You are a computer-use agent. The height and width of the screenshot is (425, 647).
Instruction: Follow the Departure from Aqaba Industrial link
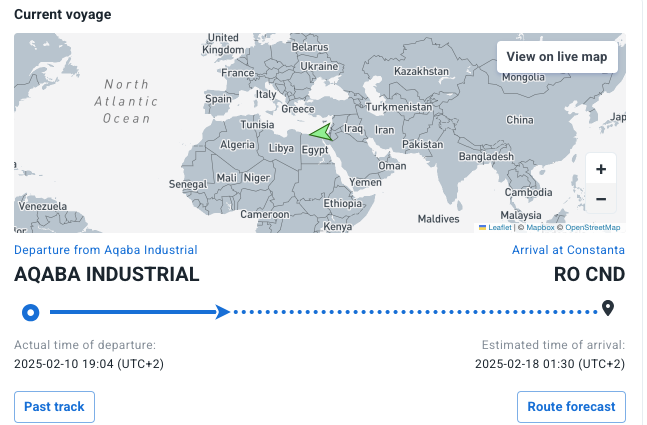coord(106,250)
